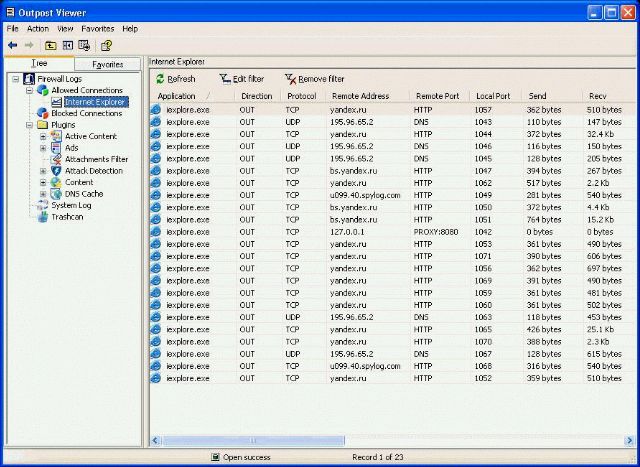Select the Trashcan icon in tree
Image resolution: width=640 pixels, height=467 pixels.
[42, 217]
